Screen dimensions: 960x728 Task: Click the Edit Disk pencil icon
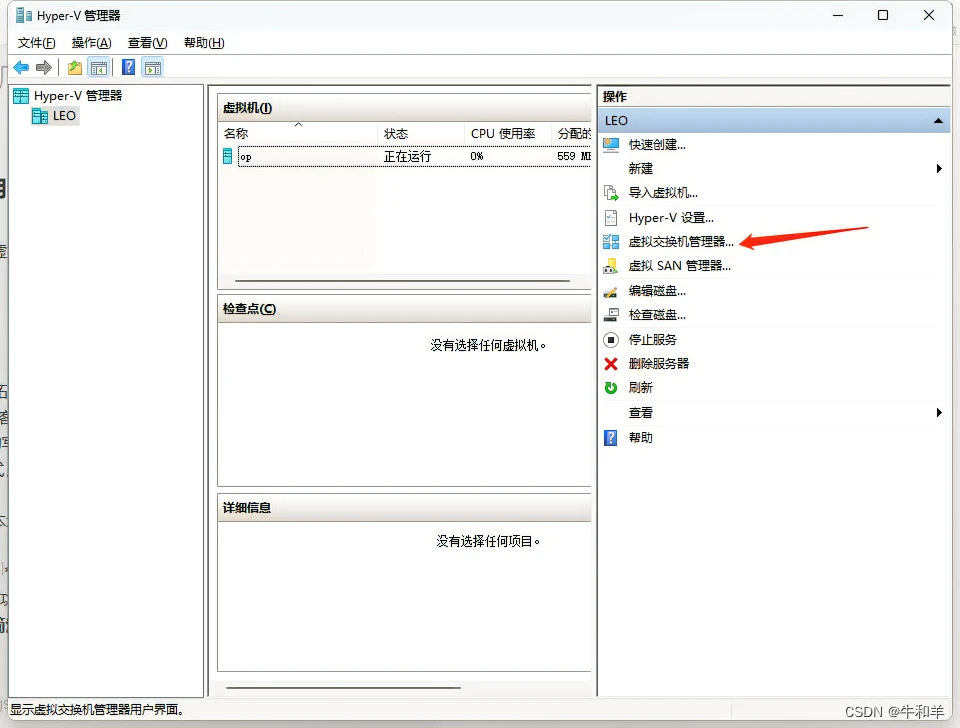click(x=610, y=291)
